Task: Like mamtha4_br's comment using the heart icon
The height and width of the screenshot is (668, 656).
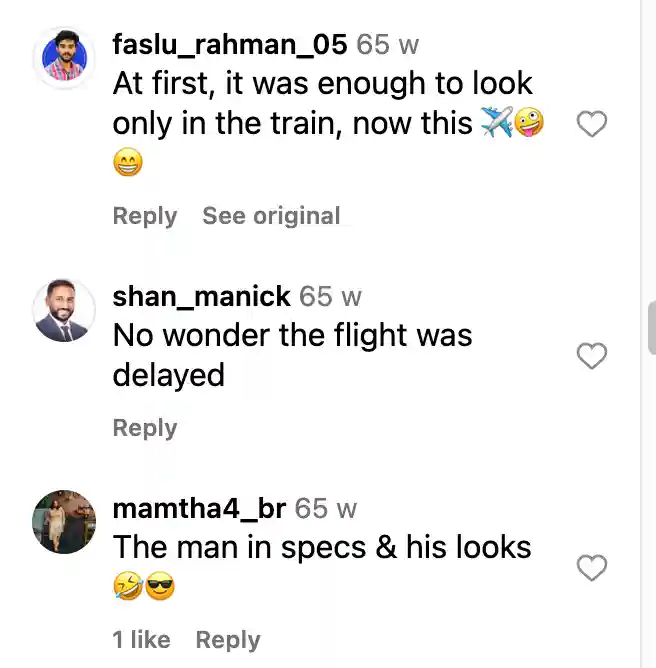Action: pyautogui.click(x=593, y=568)
